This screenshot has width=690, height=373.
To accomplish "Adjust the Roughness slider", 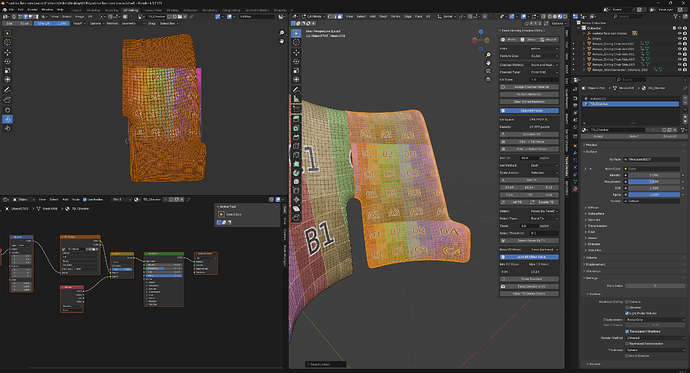I will click(x=654, y=181).
